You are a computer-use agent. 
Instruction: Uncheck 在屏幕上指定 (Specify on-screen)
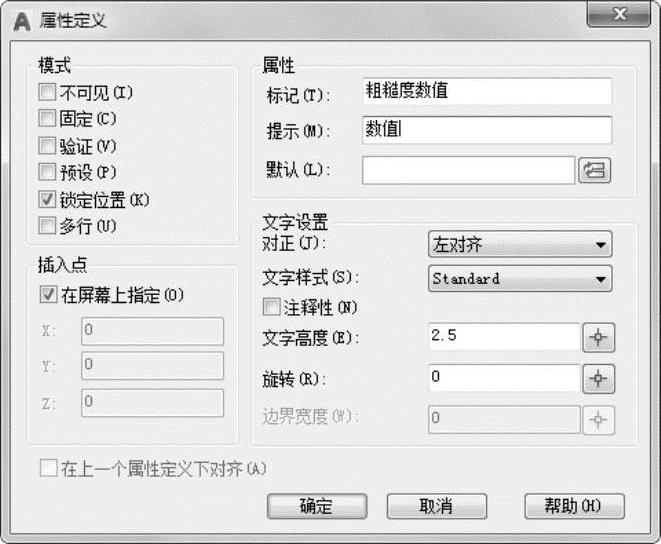click(47, 295)
